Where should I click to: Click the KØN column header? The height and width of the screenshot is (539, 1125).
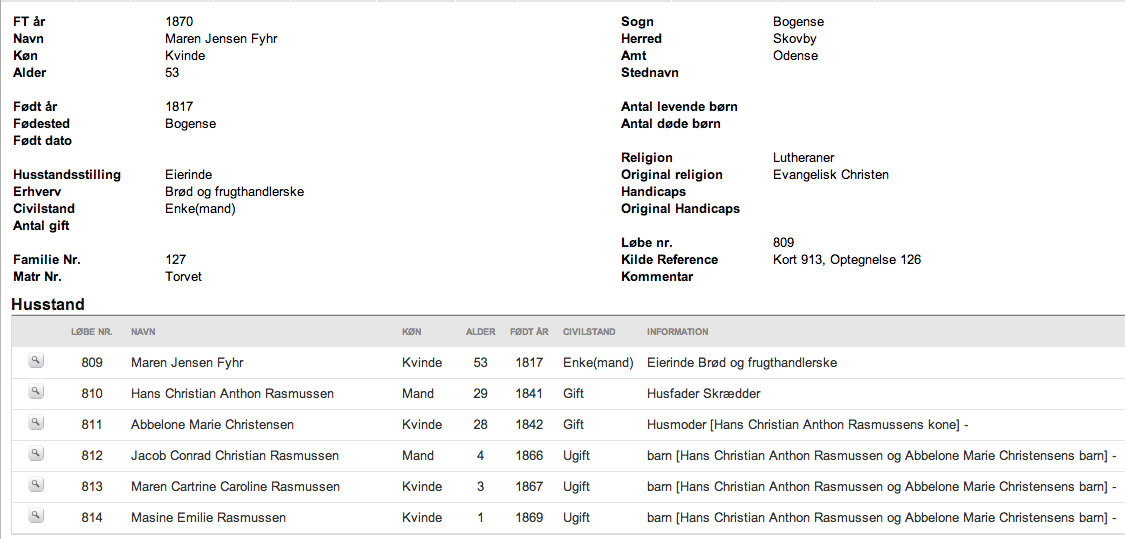412,332
